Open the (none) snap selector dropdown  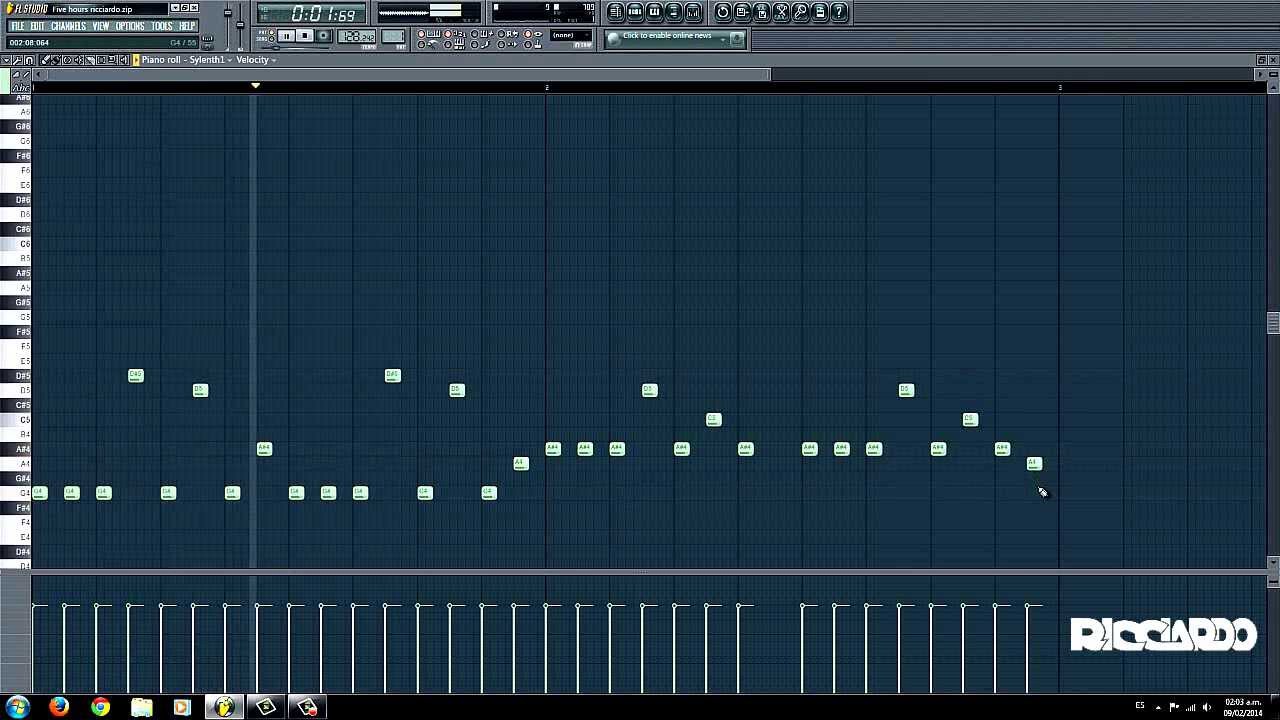point(570,35)
